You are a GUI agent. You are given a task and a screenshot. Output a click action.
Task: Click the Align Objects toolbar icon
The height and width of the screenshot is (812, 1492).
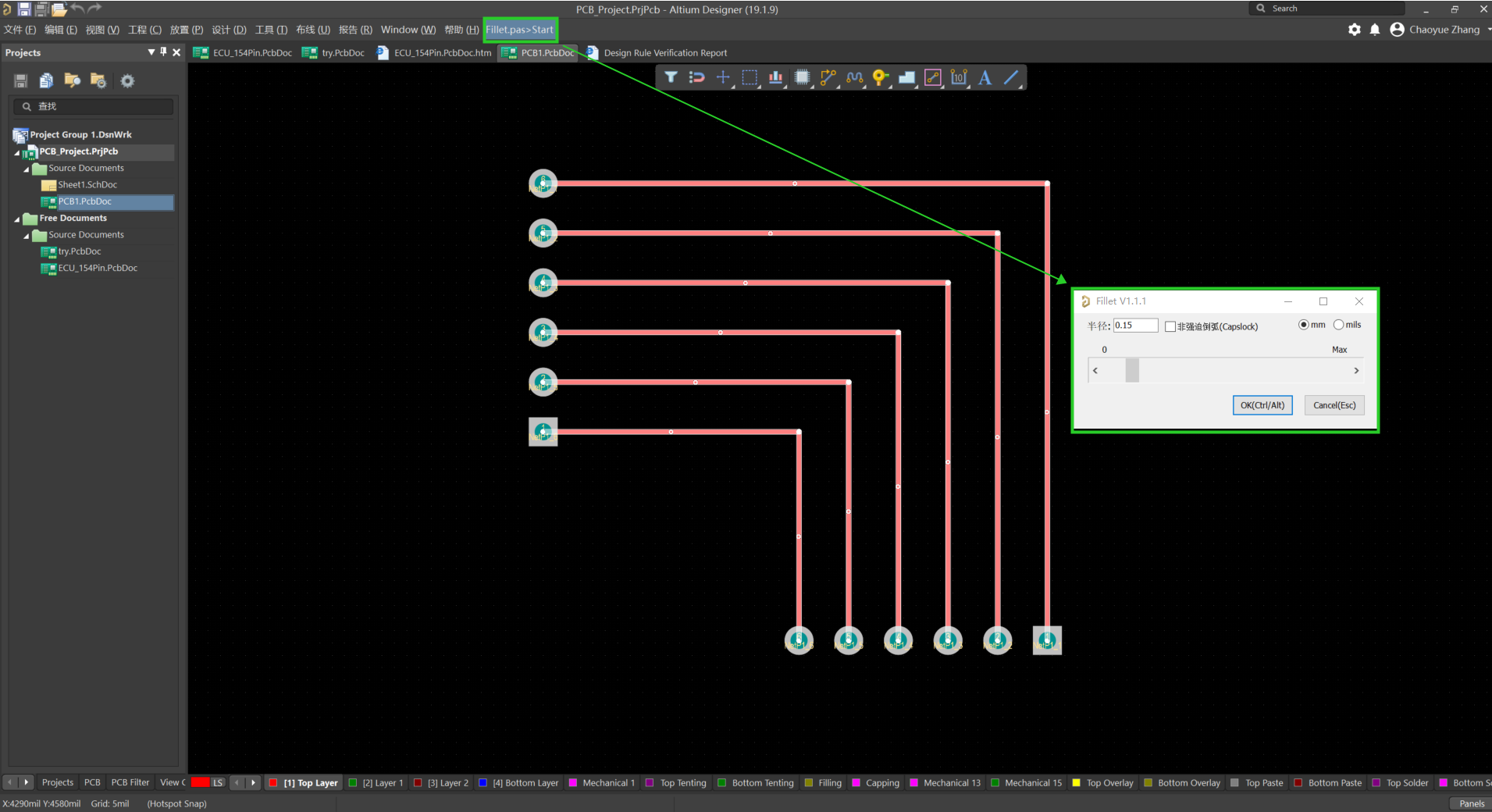(x=775, y=77)
